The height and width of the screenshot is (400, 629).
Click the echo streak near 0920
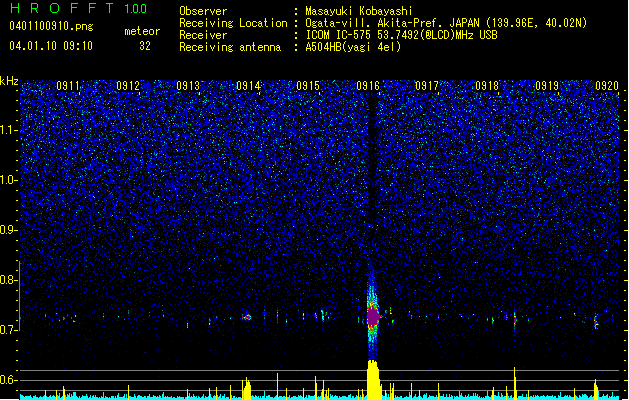[596, 321]
